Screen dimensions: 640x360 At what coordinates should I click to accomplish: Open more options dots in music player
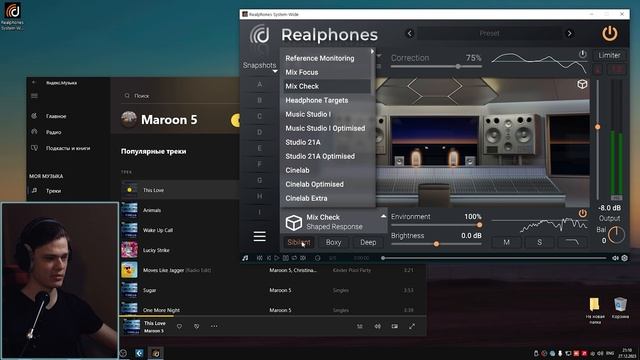[x=214, y=327]
